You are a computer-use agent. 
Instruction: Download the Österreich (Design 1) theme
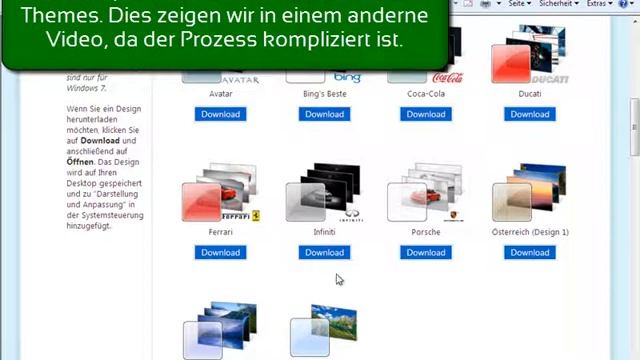pos(530,253)
